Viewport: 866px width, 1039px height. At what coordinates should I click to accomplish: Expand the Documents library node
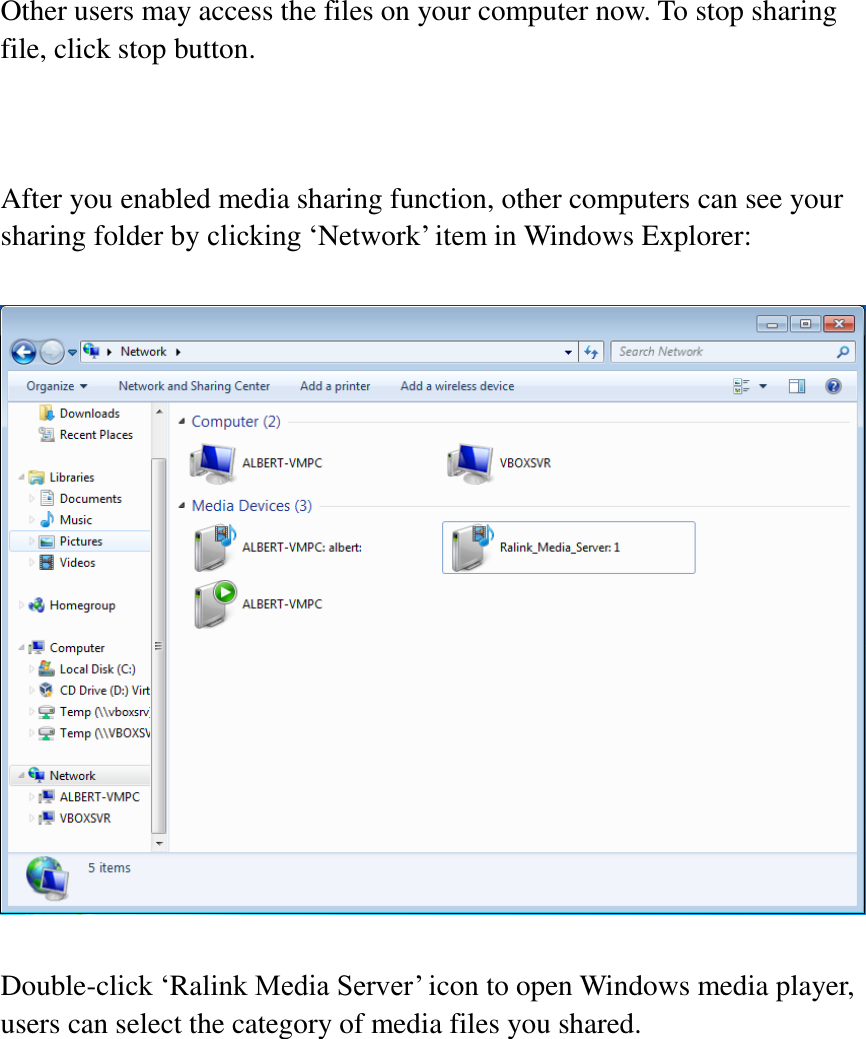coord(31,498)
